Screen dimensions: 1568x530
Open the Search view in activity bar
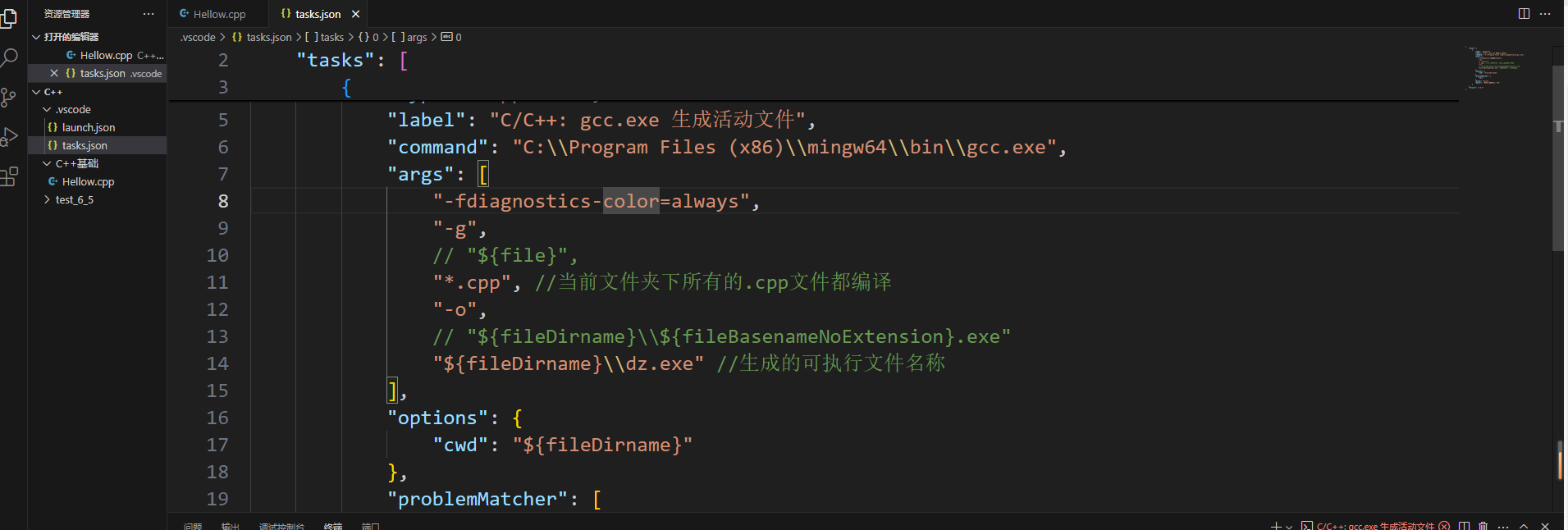click(9, 58)
